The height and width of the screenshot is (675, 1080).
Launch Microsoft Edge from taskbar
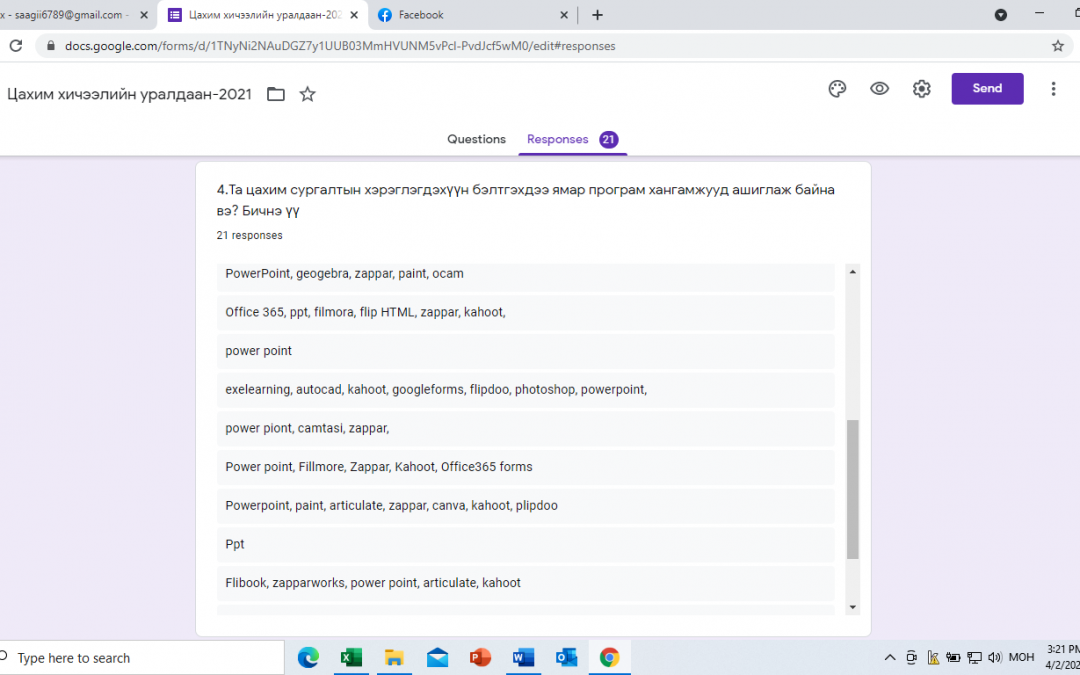click(308, 658)
